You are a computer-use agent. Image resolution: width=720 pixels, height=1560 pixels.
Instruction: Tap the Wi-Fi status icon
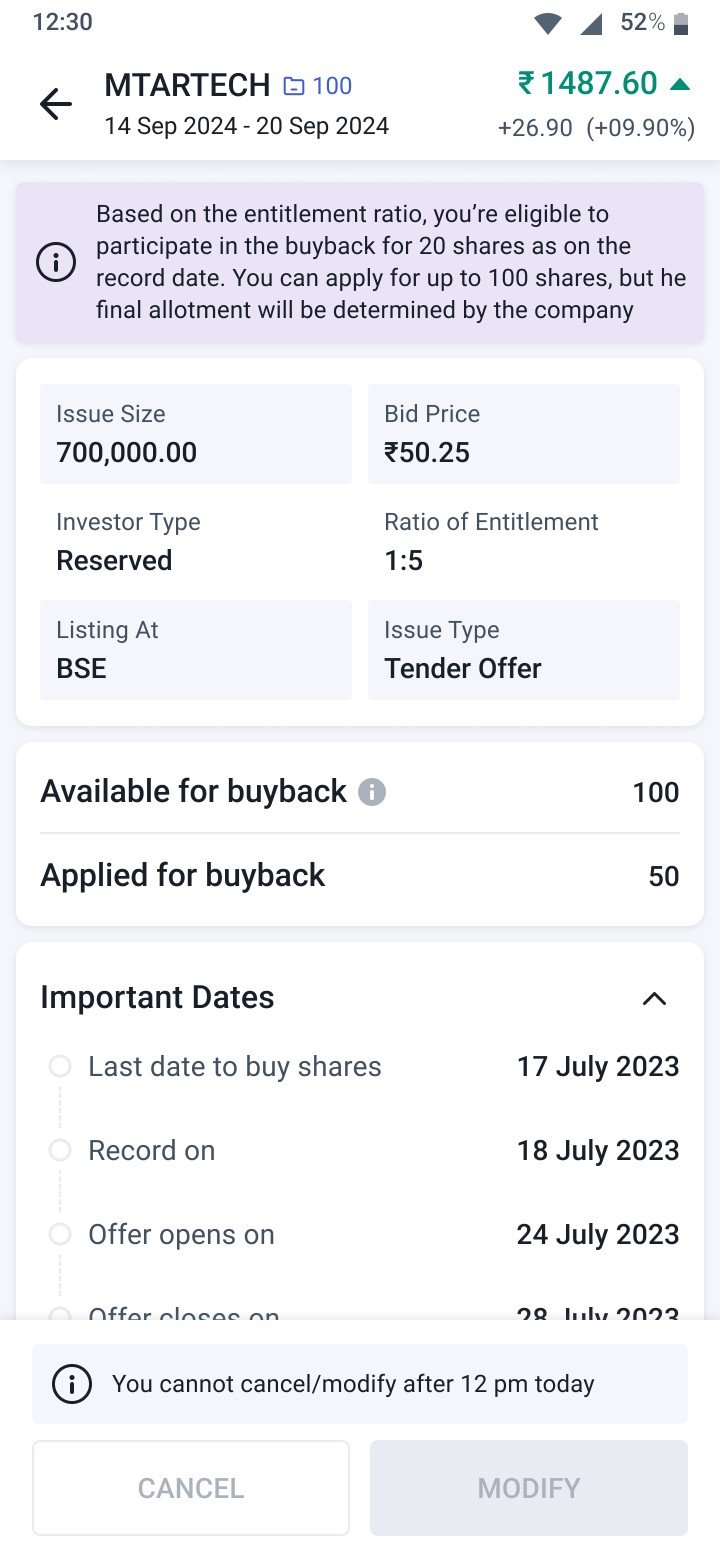pyautogui.click(x=547, y=24)
